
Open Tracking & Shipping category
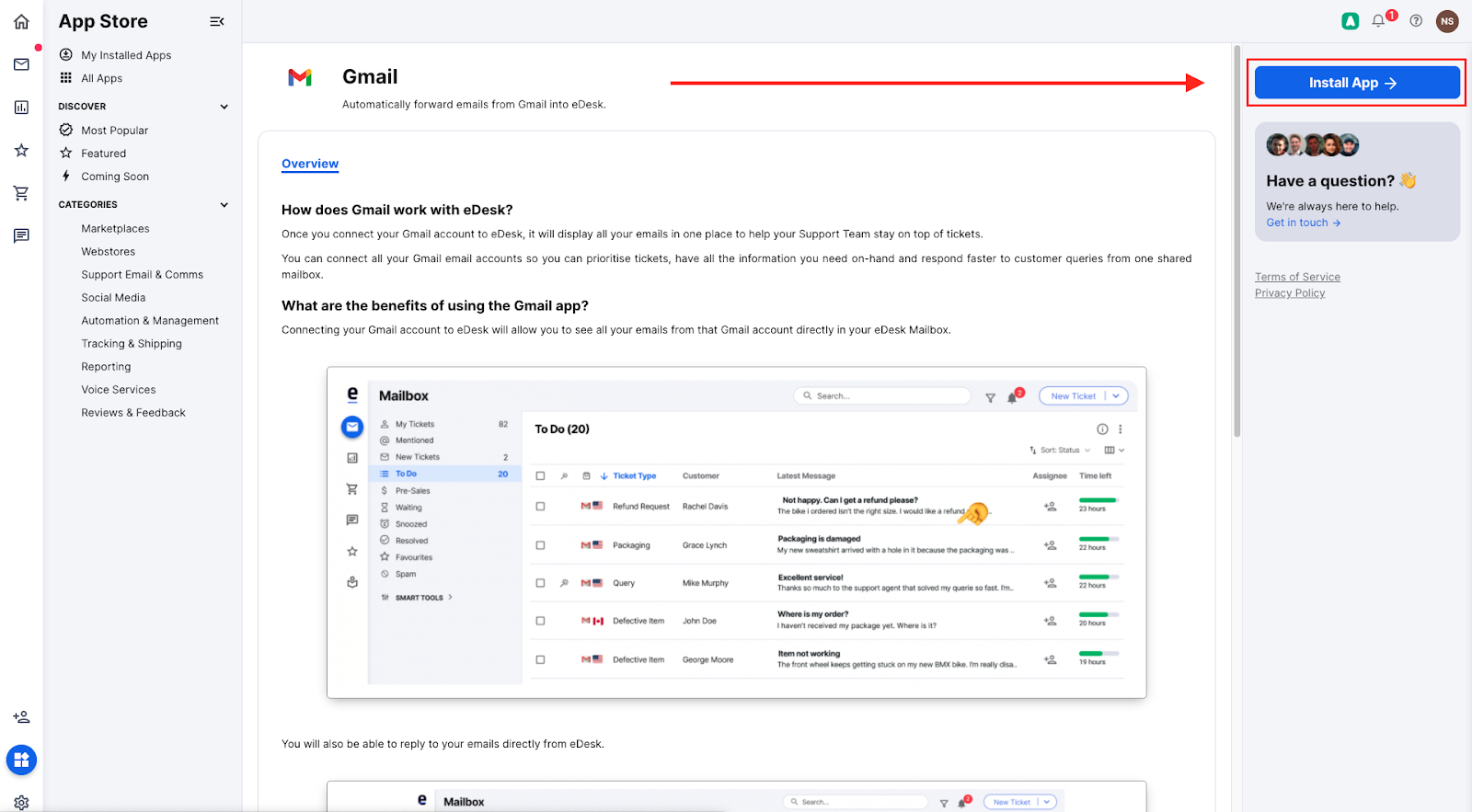click(x=132, y=344)
